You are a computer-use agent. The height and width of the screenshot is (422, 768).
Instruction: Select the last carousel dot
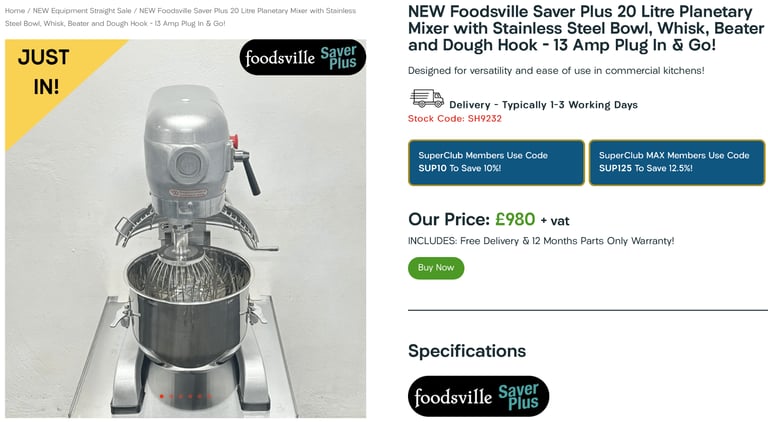pos(209,396)
